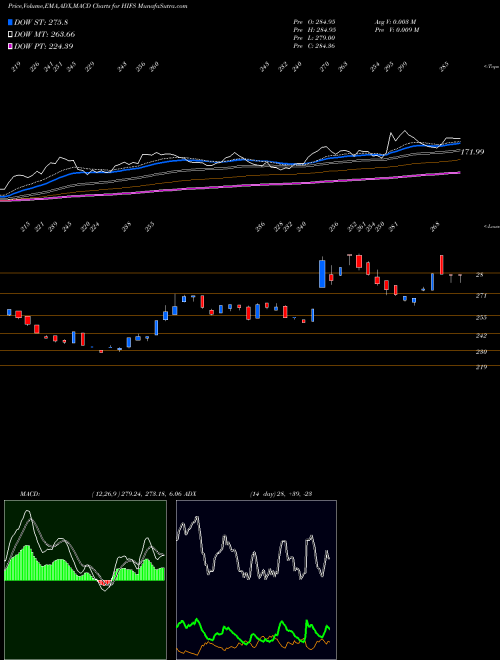Click the white DOW MT legend swatch
This screenshot has height=660, width=500.
pyautogui.click(x=10, y=34)
